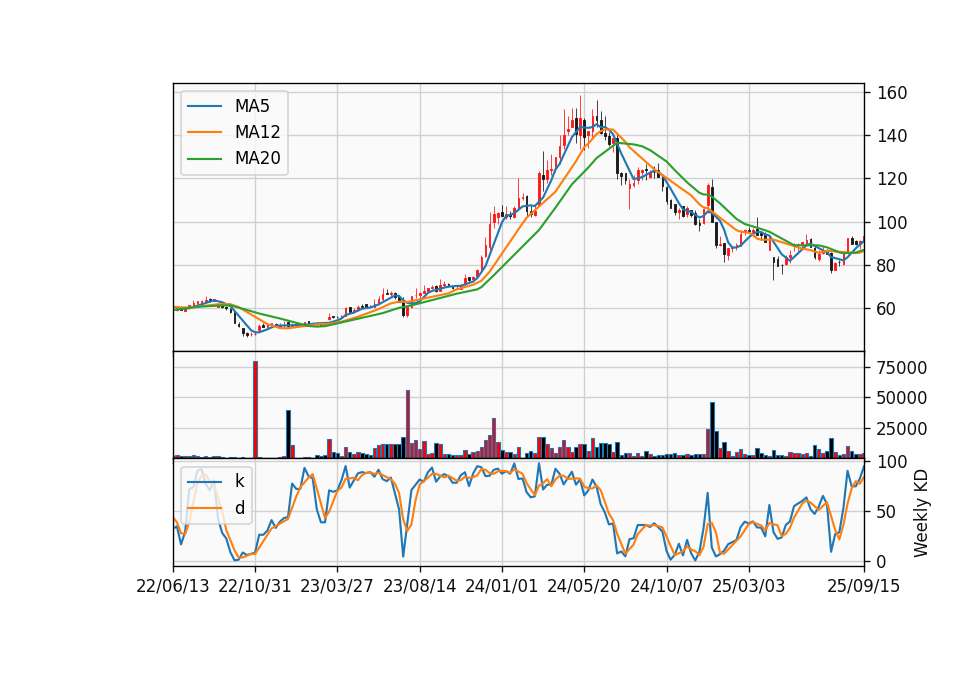Click the 24/01/01 date label
The height and width of the screenshot is (690, 960).
(501, 586)
